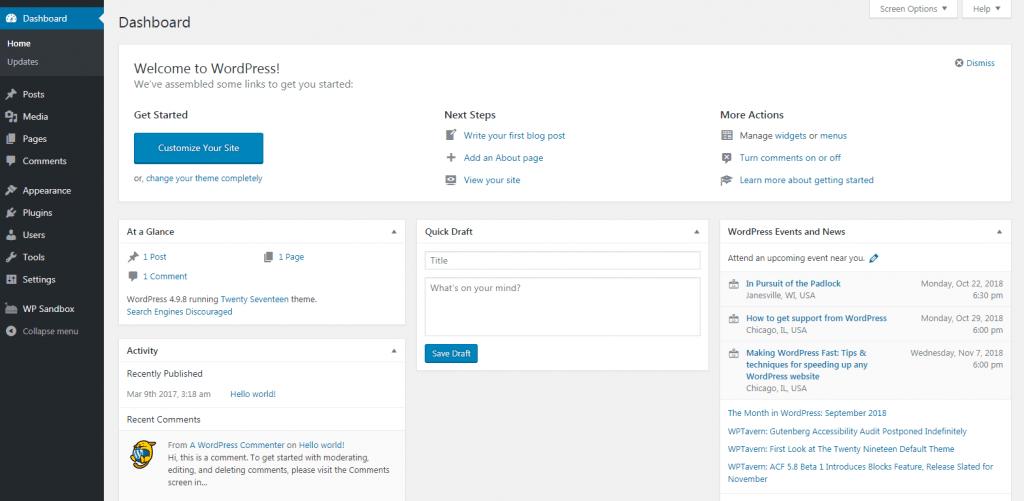Open the Turn comments on or off link
The width and height of the screenshot is (1024, 501).
click(790, 158)
